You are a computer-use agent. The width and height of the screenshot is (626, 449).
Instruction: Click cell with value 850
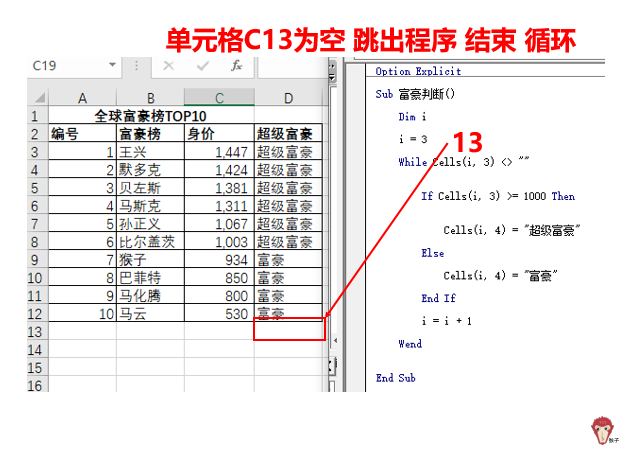click(219, 278)
